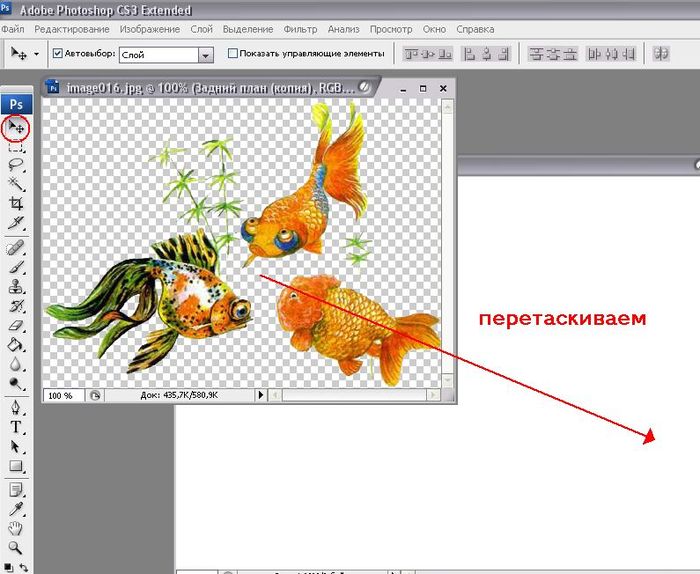700x574 pixels.
Task: Select the Path Selection tool
Action: [x=16, y=446]
